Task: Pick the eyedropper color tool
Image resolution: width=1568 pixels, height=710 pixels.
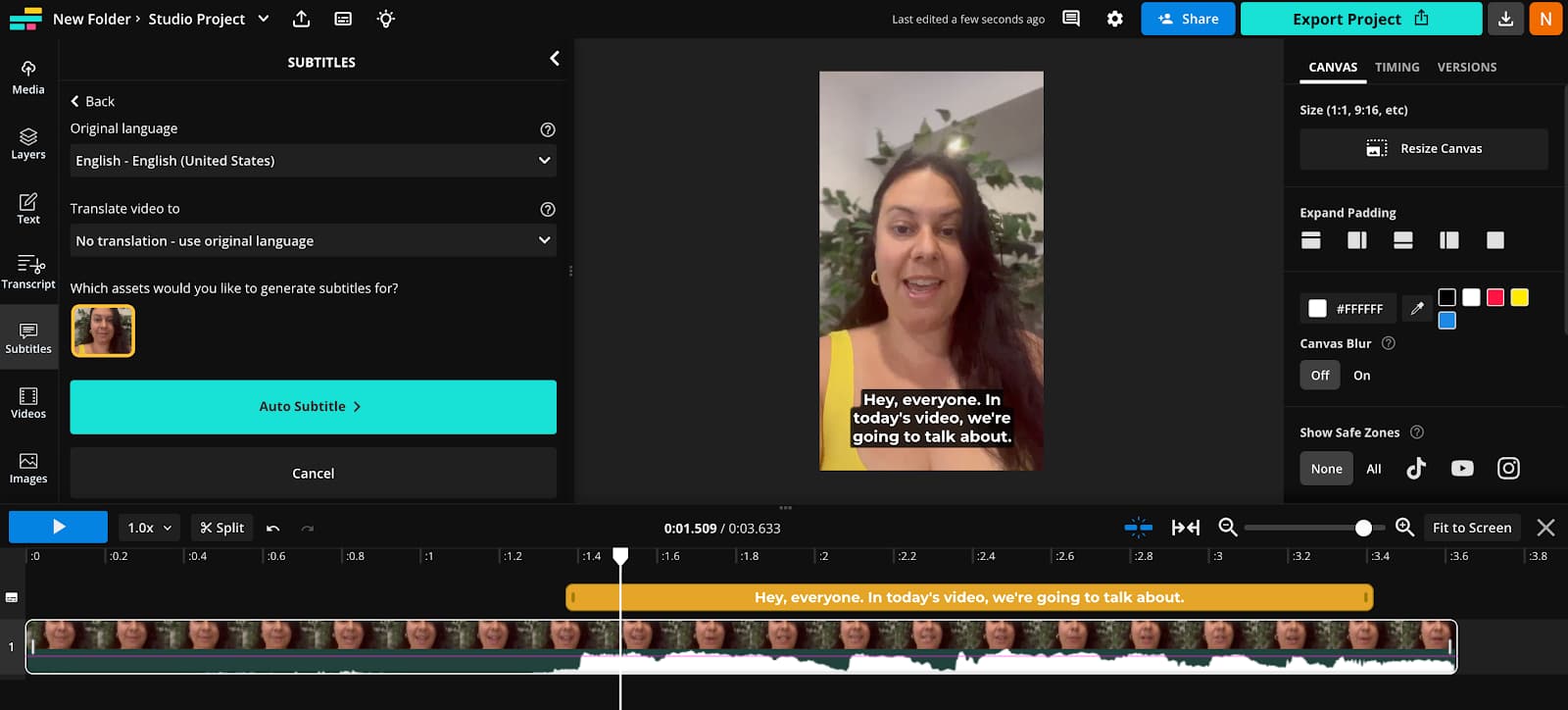Action: point(1417,309)
